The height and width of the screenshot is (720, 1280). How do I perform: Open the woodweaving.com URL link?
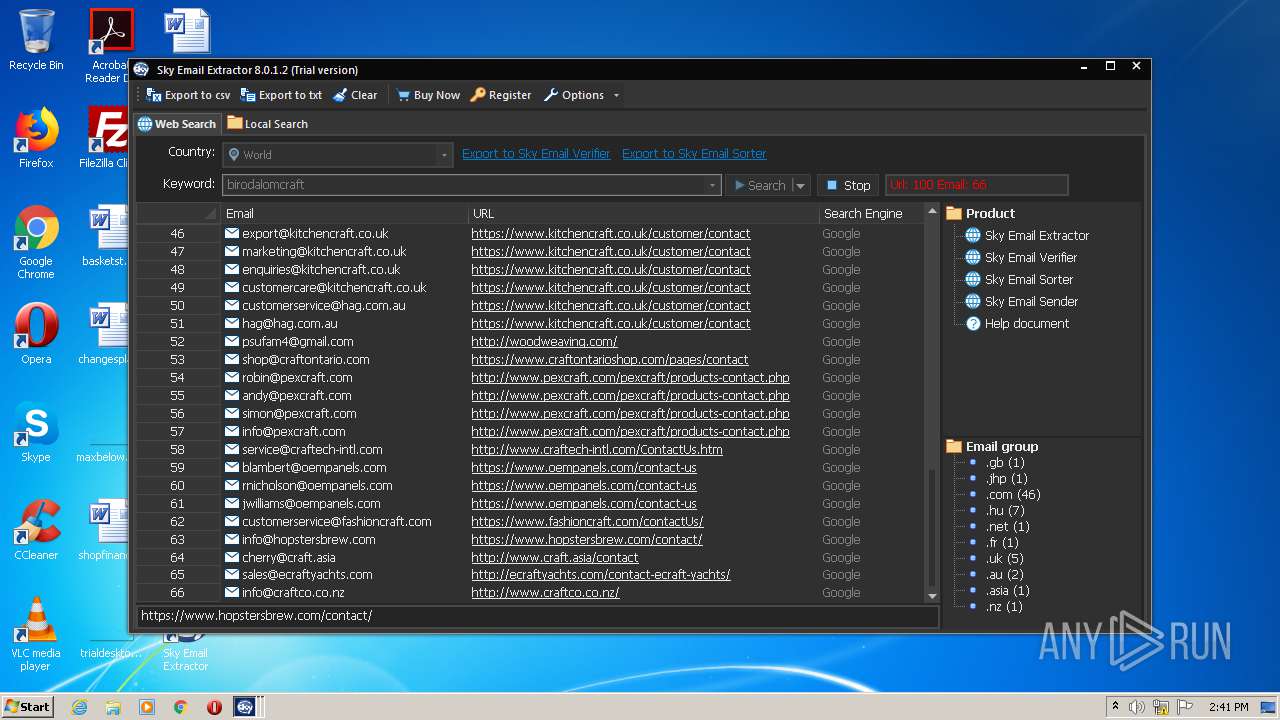point(544,342)
